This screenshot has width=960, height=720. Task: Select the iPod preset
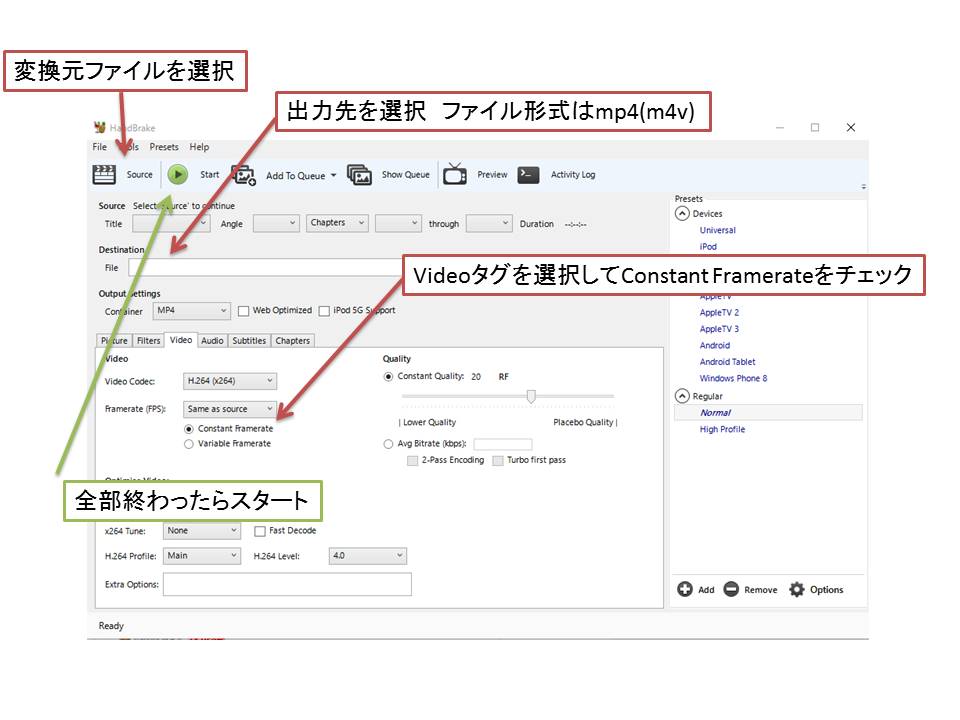coord(708,247)
